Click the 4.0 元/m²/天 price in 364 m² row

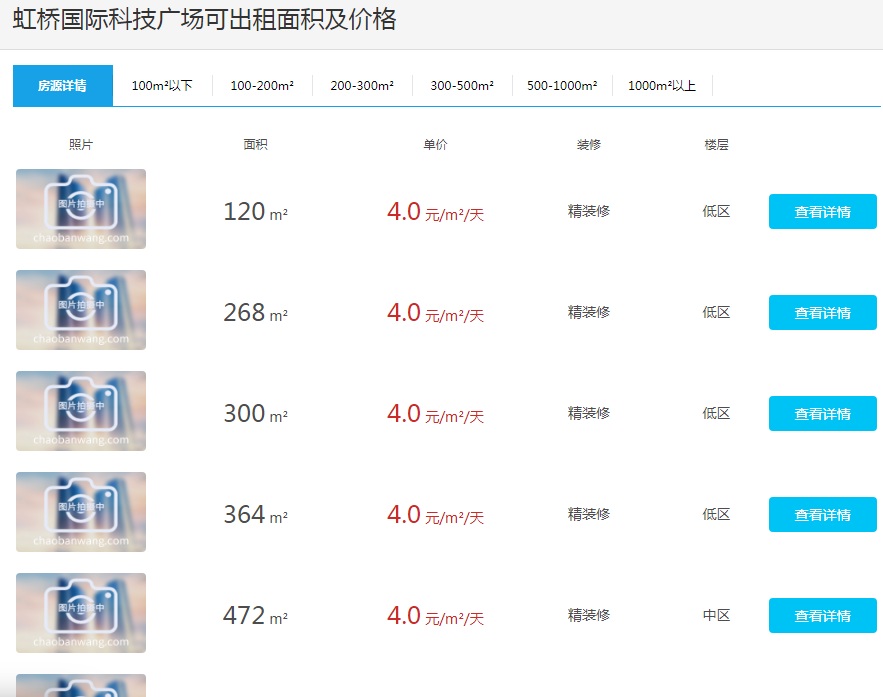(435, 515)
